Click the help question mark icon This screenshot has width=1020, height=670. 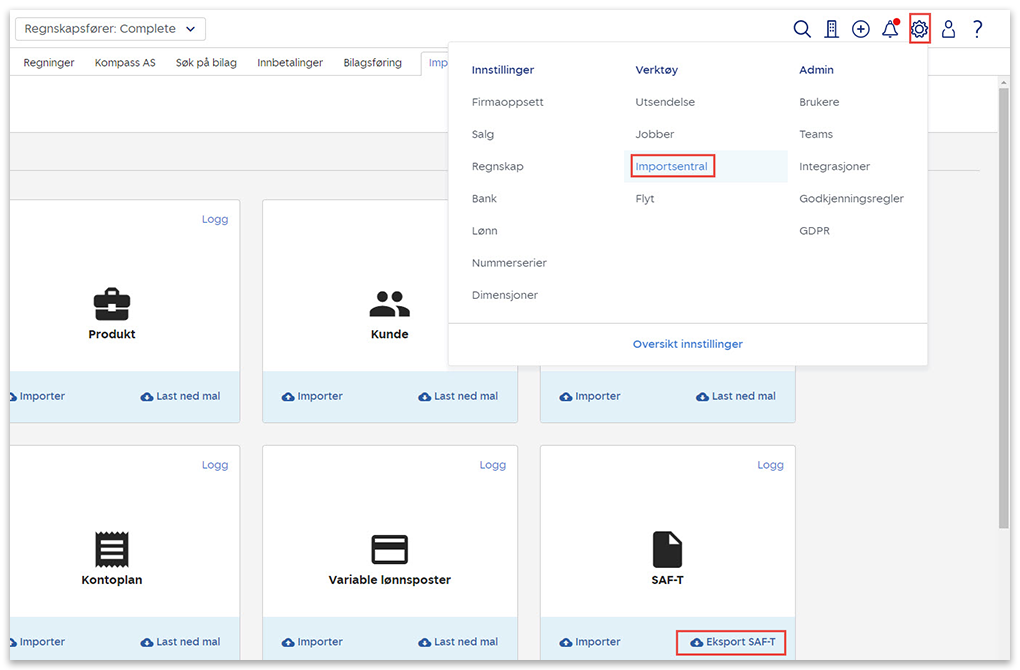(x=977, y=29)
